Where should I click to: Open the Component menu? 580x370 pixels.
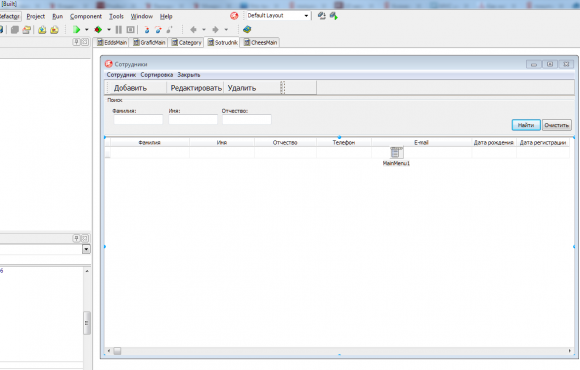click(86, 16)
